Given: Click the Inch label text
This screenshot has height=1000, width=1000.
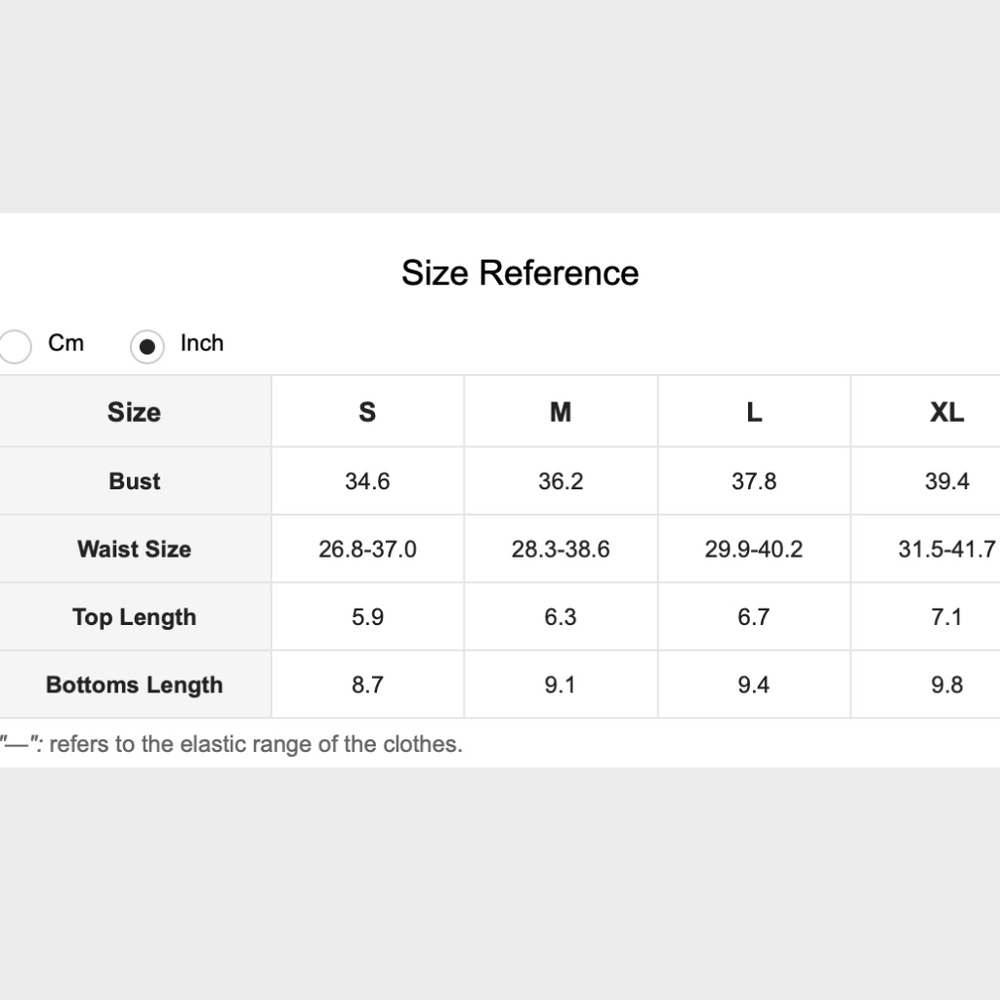Looking at the screenshot, I should pos(202,343).
